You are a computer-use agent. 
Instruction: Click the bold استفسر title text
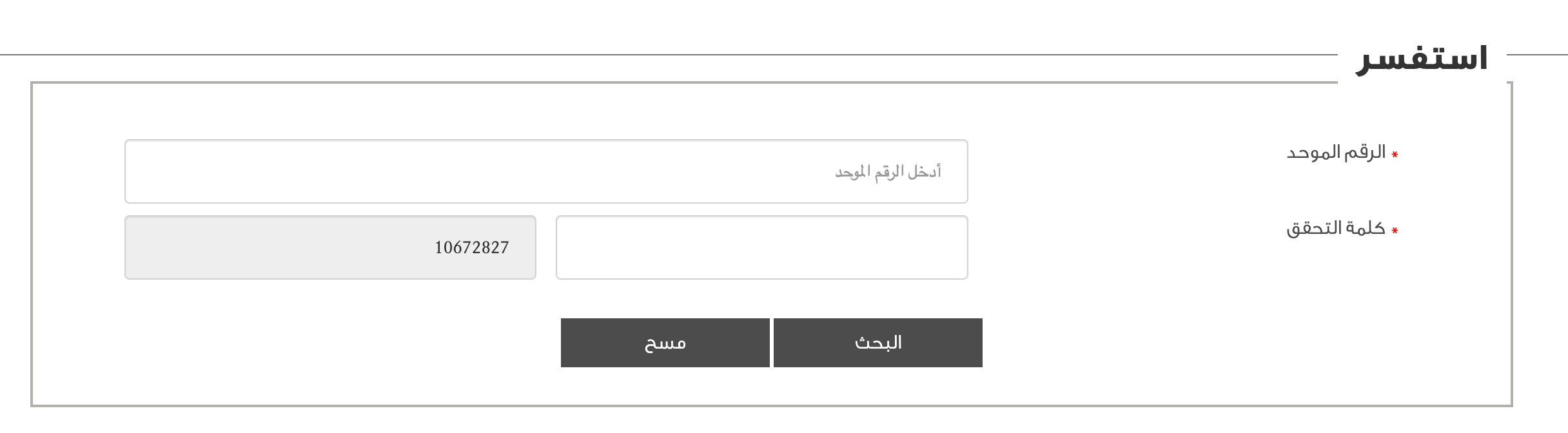click(x=1422, y=59)
